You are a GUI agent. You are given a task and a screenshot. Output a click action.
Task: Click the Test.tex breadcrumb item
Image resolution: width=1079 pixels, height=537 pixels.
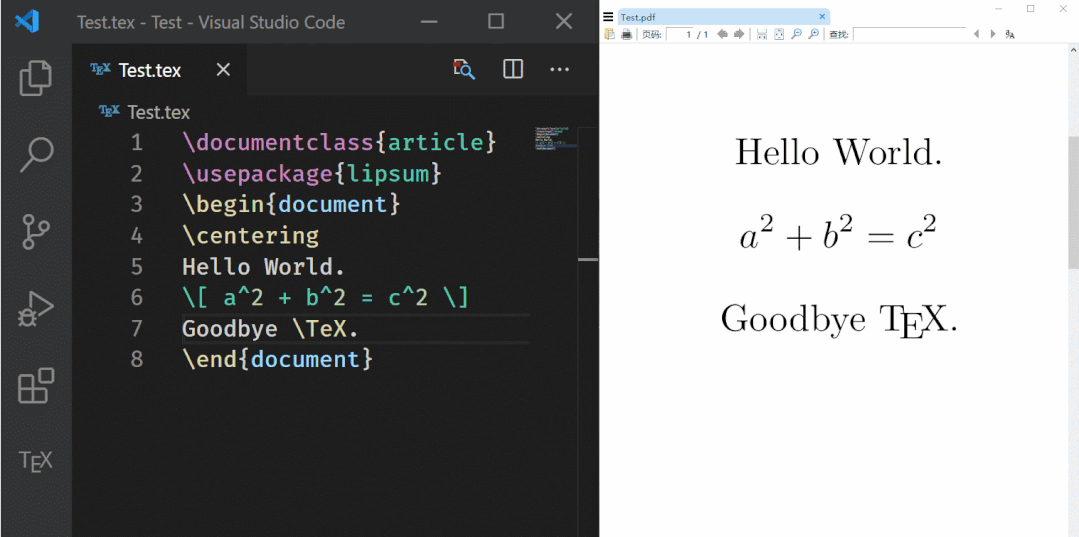pos(145,112)
